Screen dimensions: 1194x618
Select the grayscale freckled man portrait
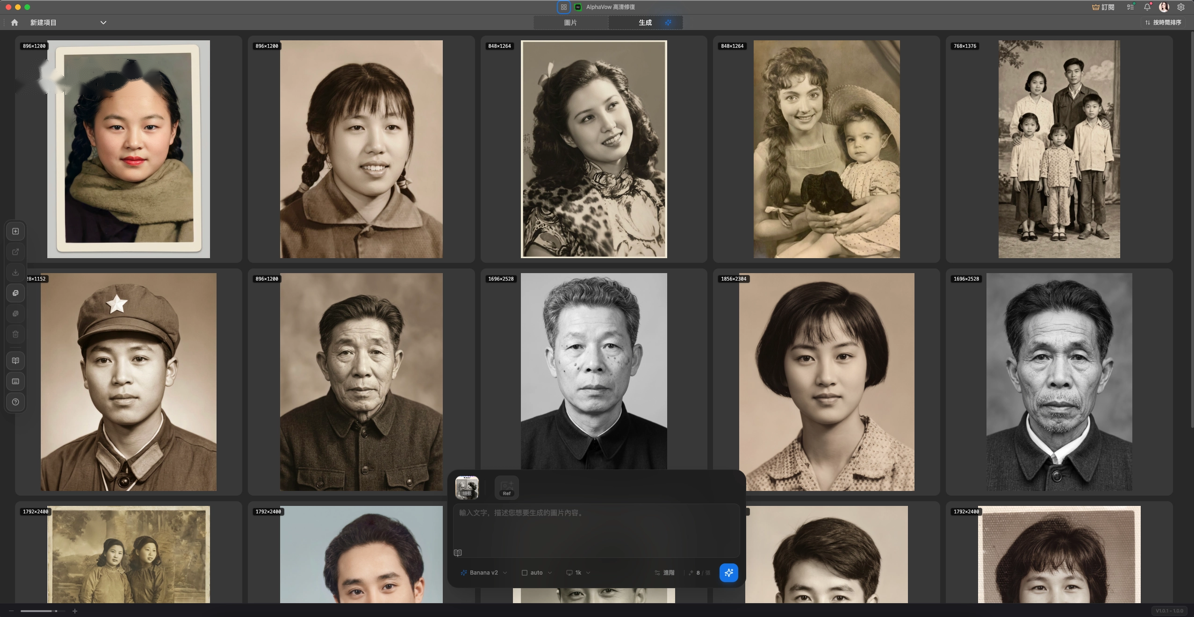[x=594, y=373]
